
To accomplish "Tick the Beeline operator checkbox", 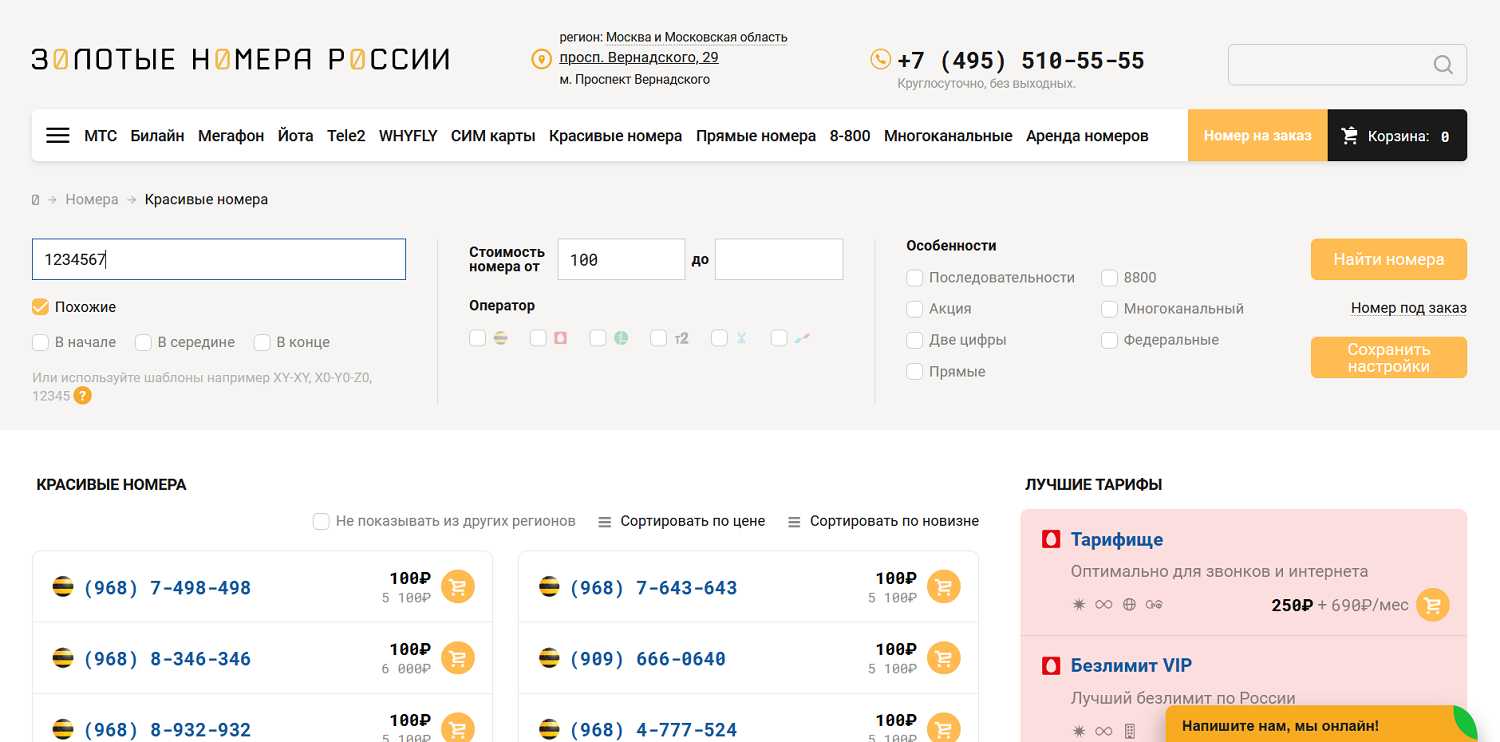I will 478,338.
